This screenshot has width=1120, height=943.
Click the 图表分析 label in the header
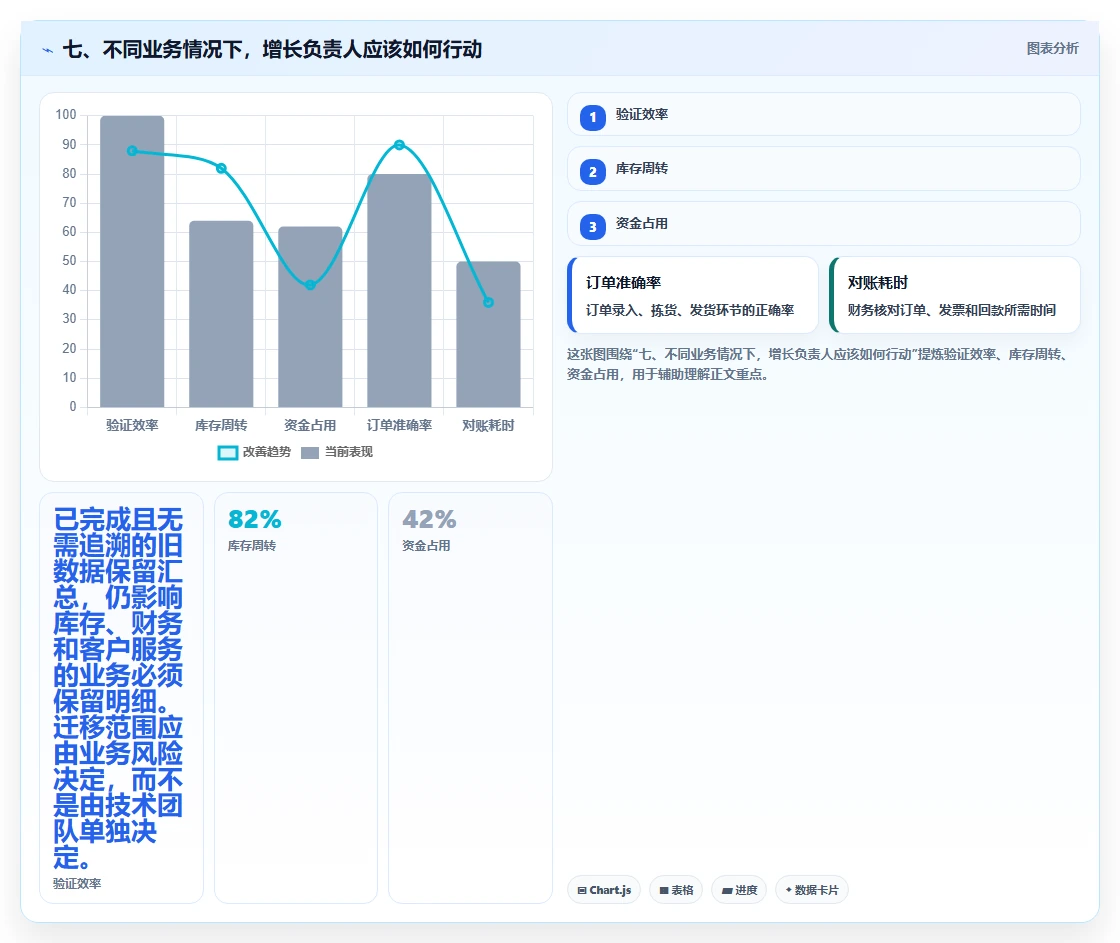click(1052, 49)
